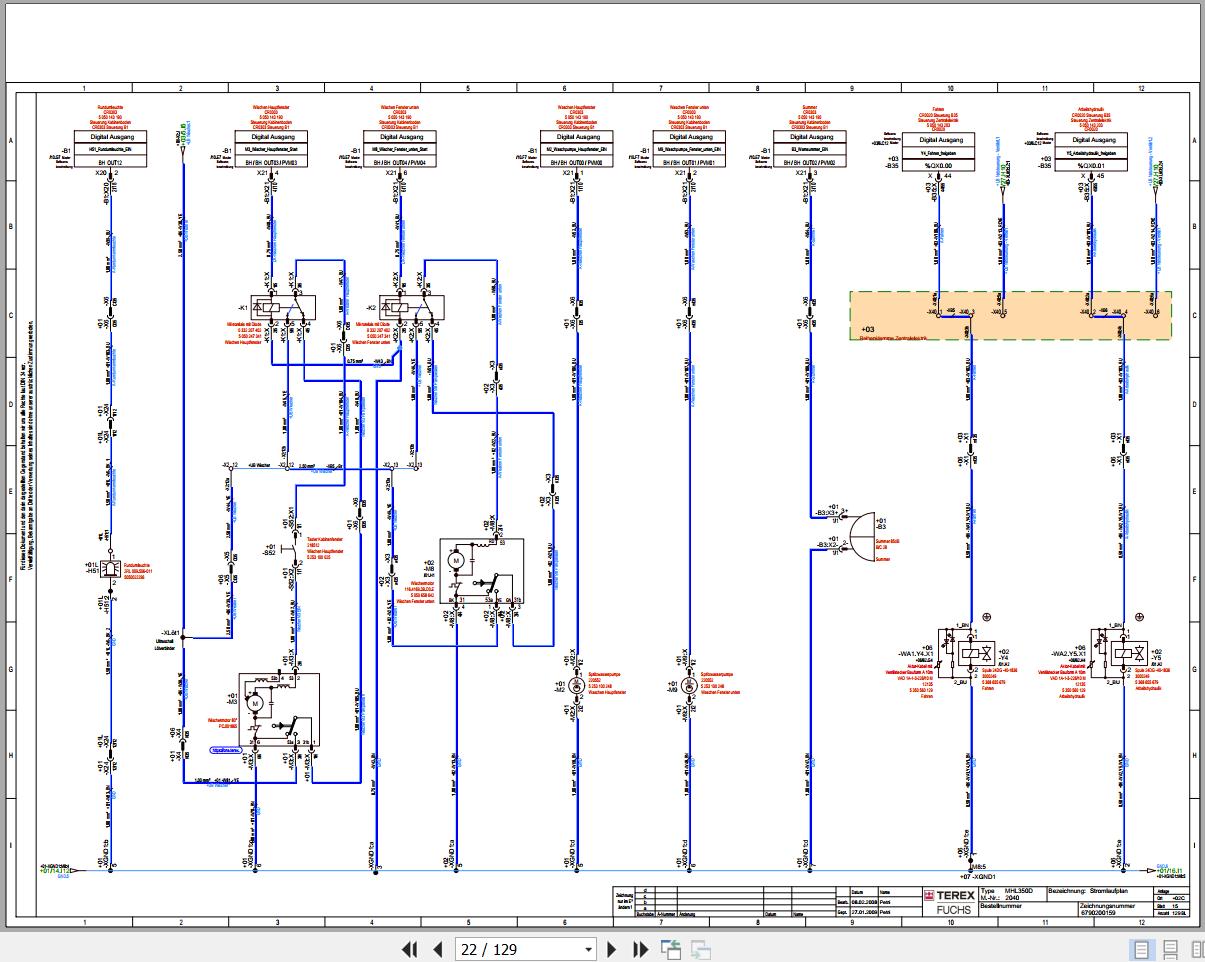The image size is (1205, 962).
Task: Click the -M3 wiper motor symbol
Action: tap(278, 708)
